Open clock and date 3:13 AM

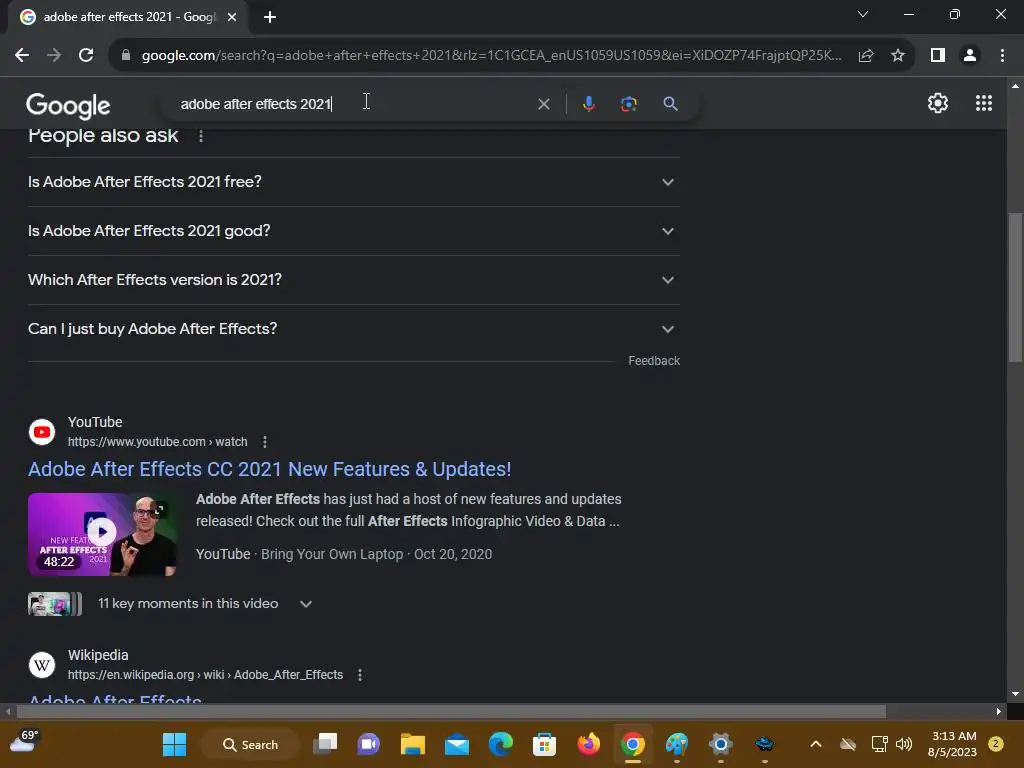pyautogui.click(x=952, y=744)
